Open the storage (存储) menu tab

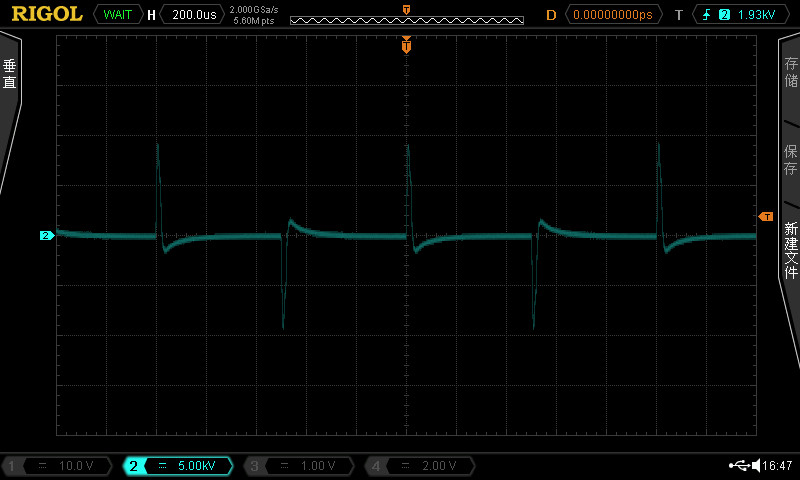coord(790,72)
